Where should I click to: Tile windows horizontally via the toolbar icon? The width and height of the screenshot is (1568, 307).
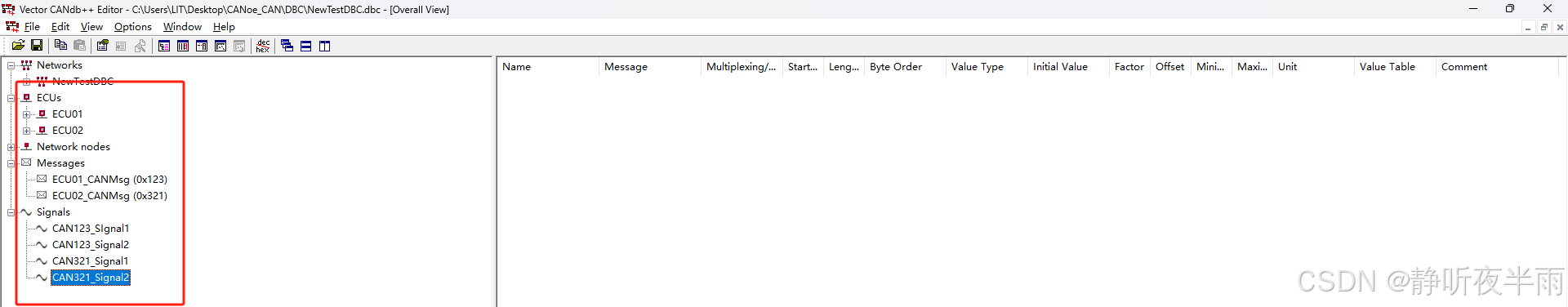pos(305,46)
